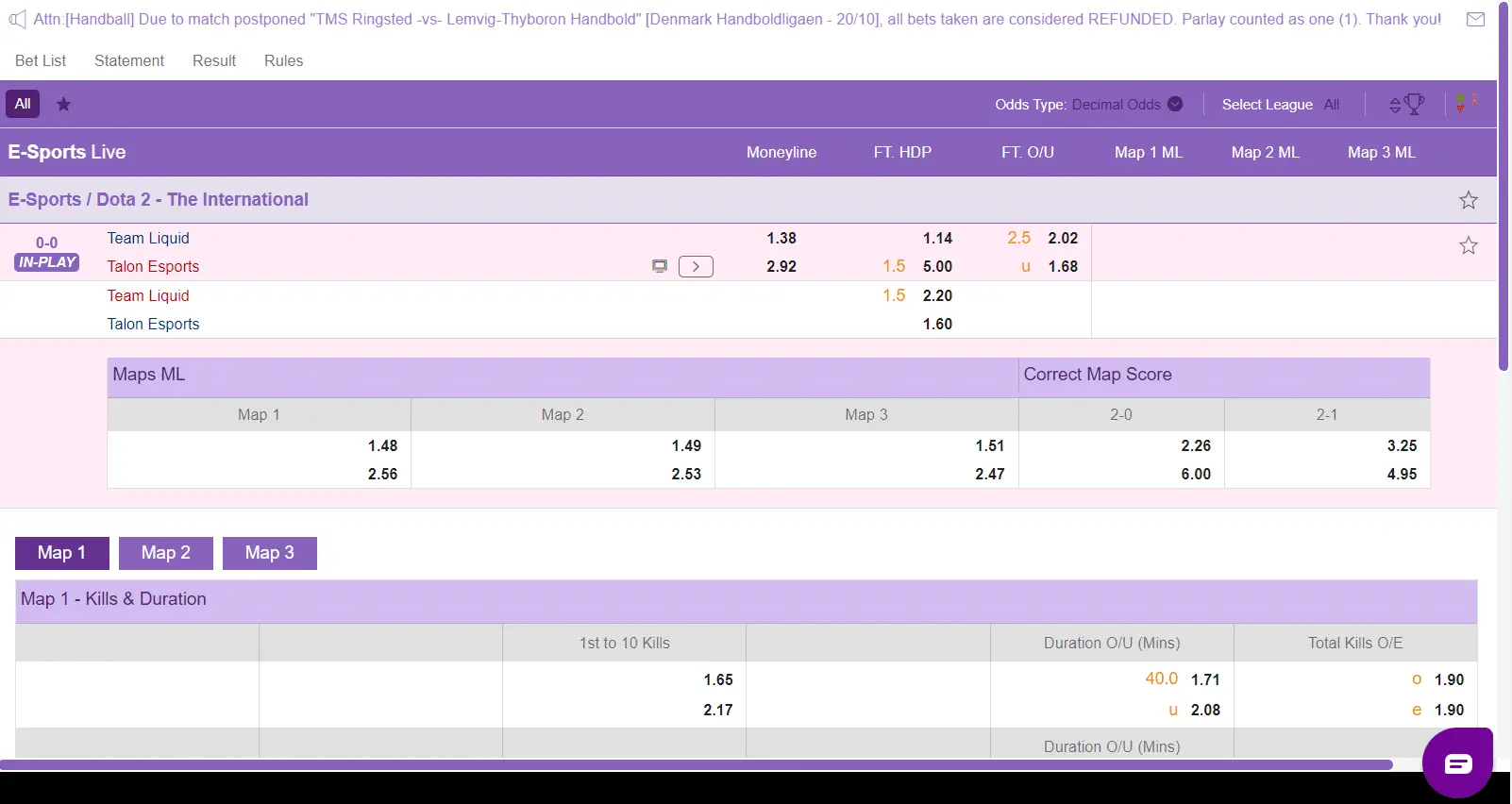Open live stream TV icon for Talon Esports
Screen dimensions: 1512x804
pos(660,267)
